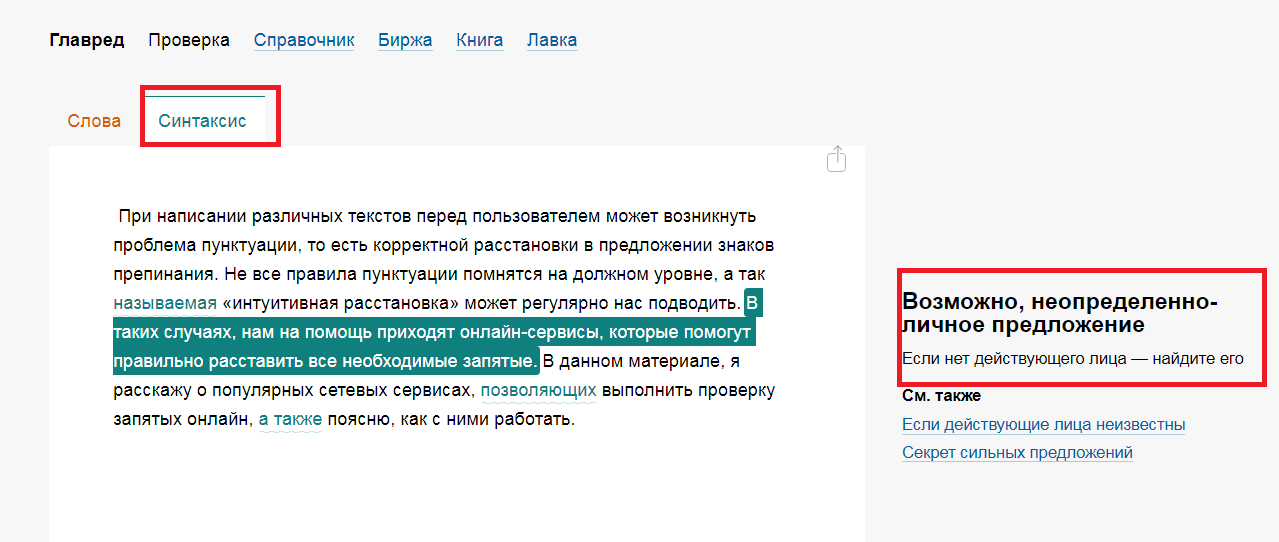Click the green highlighted sentence «В таких случаях»
1279x542 pixels.
432,332
